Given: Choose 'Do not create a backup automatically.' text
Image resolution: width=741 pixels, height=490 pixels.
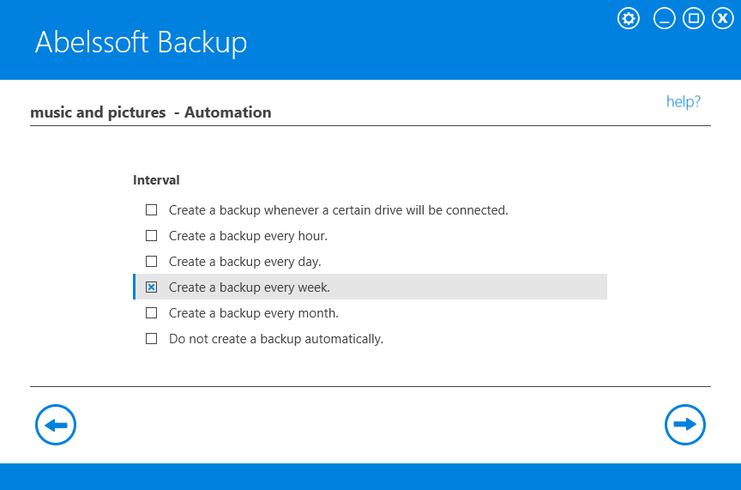Looking at the screenshot, I should [x=276, y=339].
